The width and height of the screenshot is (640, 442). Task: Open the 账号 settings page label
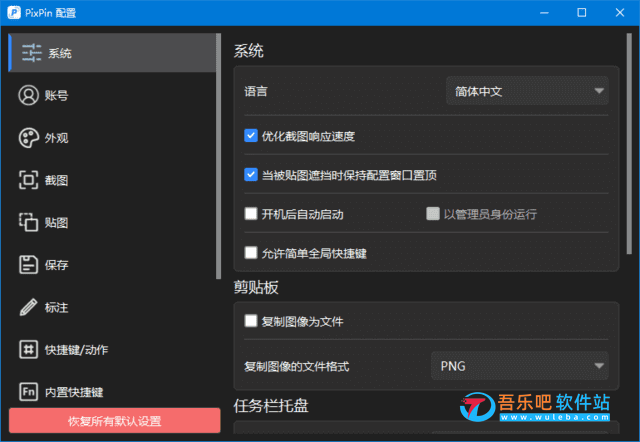point(56,96)
